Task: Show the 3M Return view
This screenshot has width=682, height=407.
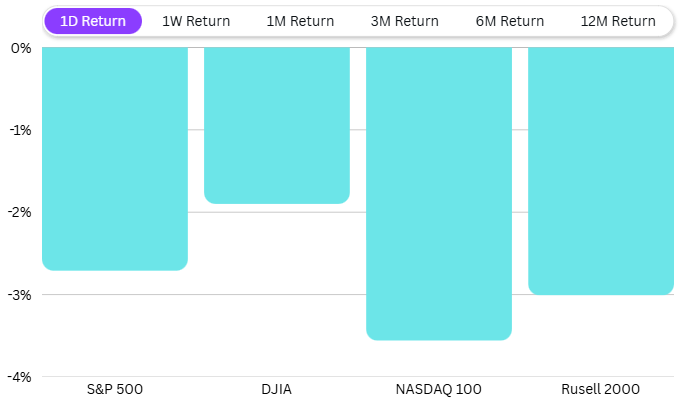Action: [405, 21]
